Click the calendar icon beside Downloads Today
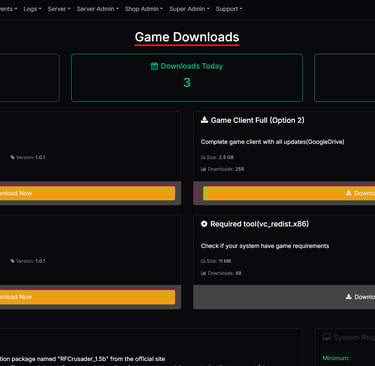This screenshot has height=366, width=375. pos(154,66)
